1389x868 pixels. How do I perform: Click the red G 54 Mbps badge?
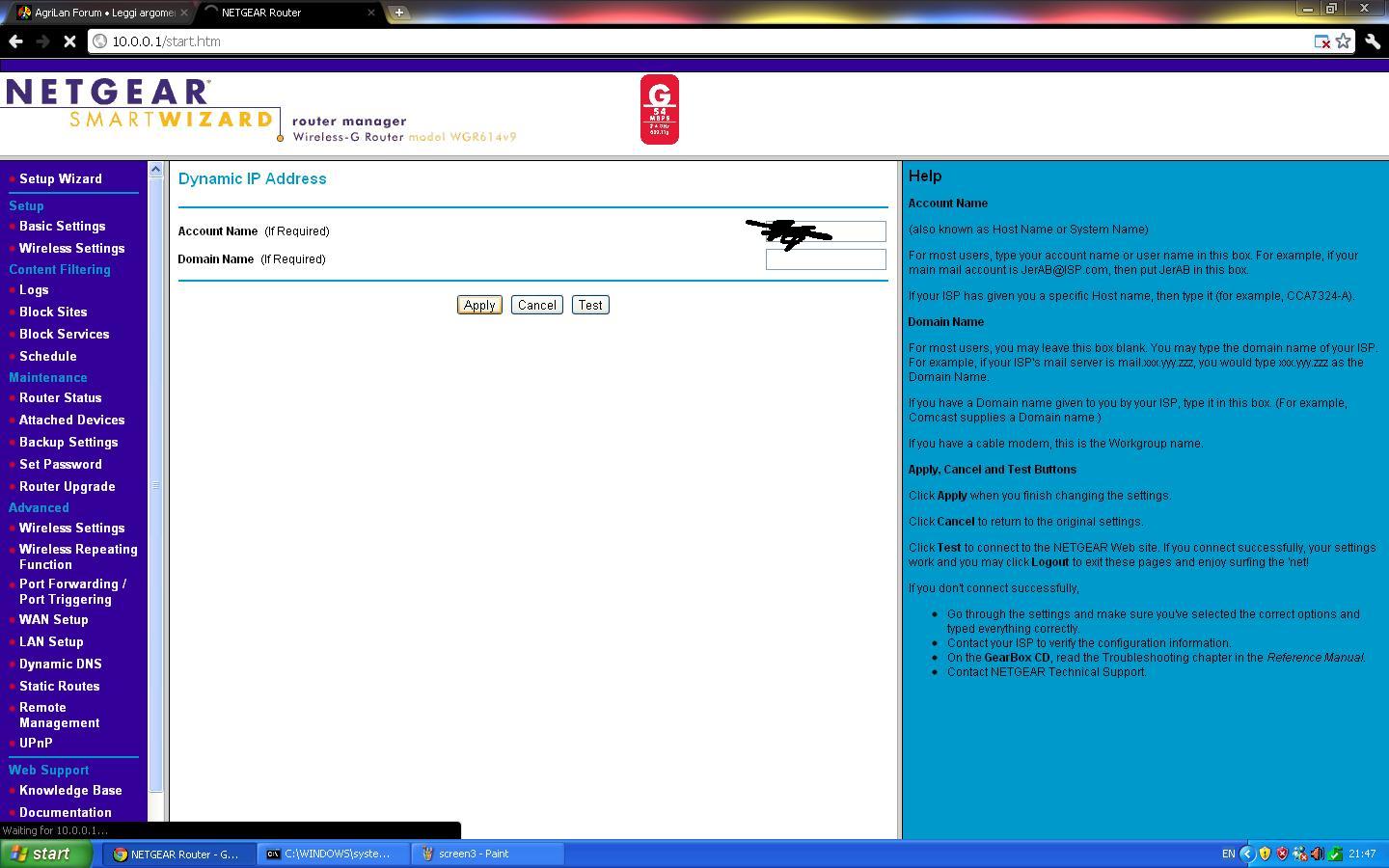click(x=660, y=110)
